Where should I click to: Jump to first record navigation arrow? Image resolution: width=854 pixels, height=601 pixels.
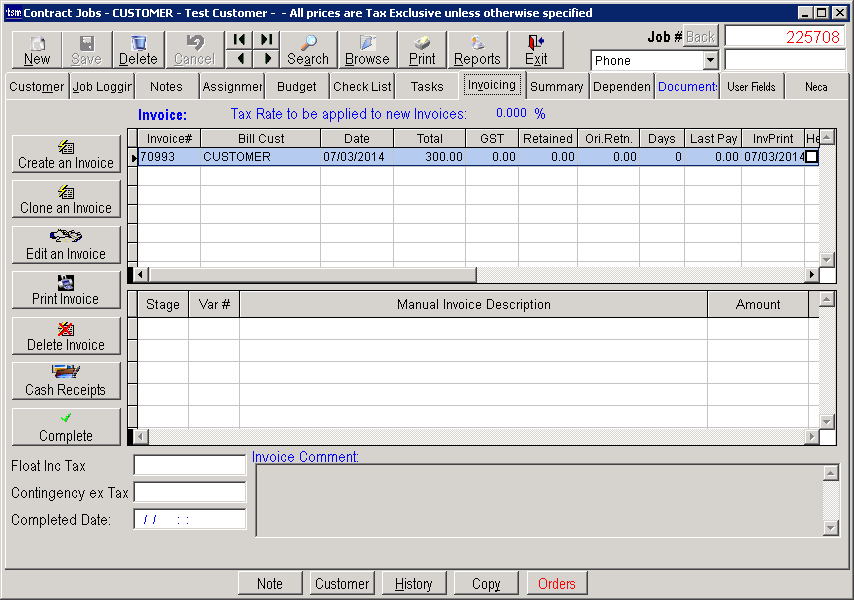(x=240, y=40)
